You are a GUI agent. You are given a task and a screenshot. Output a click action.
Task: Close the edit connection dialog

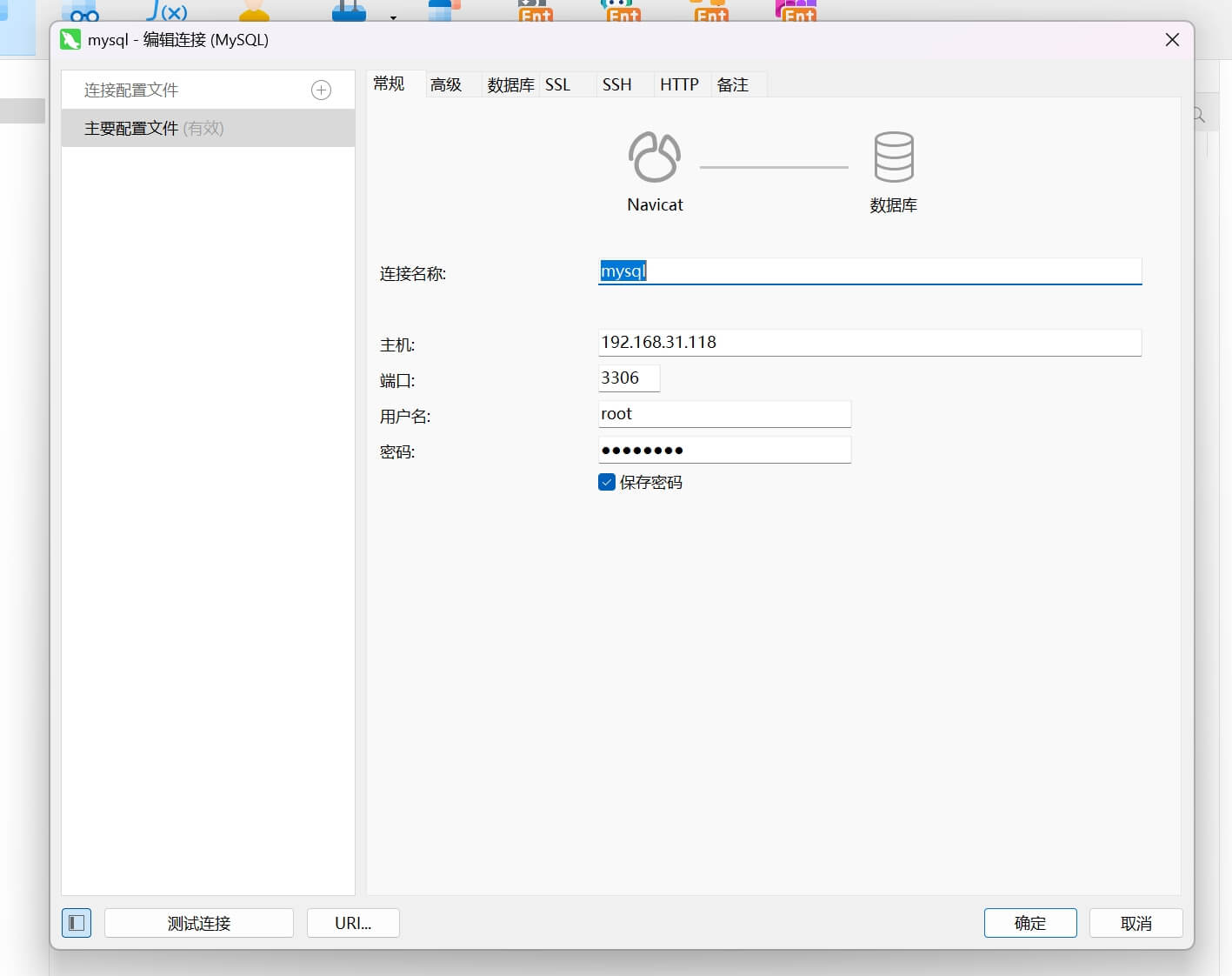(x=1172, y=40)
